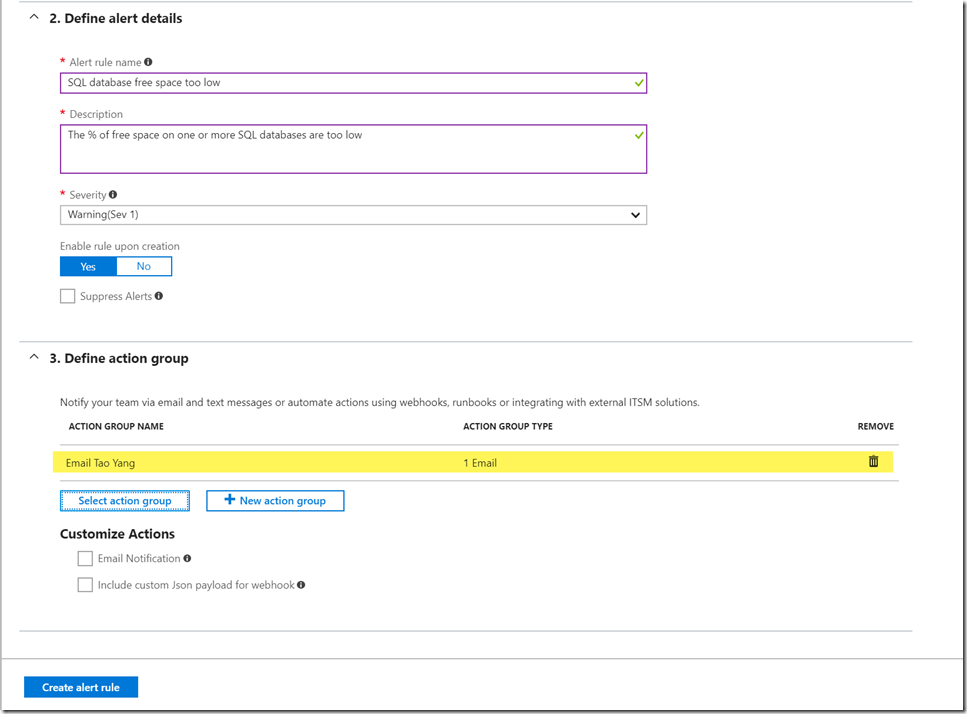Click info icon for custom Json payload
The image size is (967, 714).
[301, 585]
